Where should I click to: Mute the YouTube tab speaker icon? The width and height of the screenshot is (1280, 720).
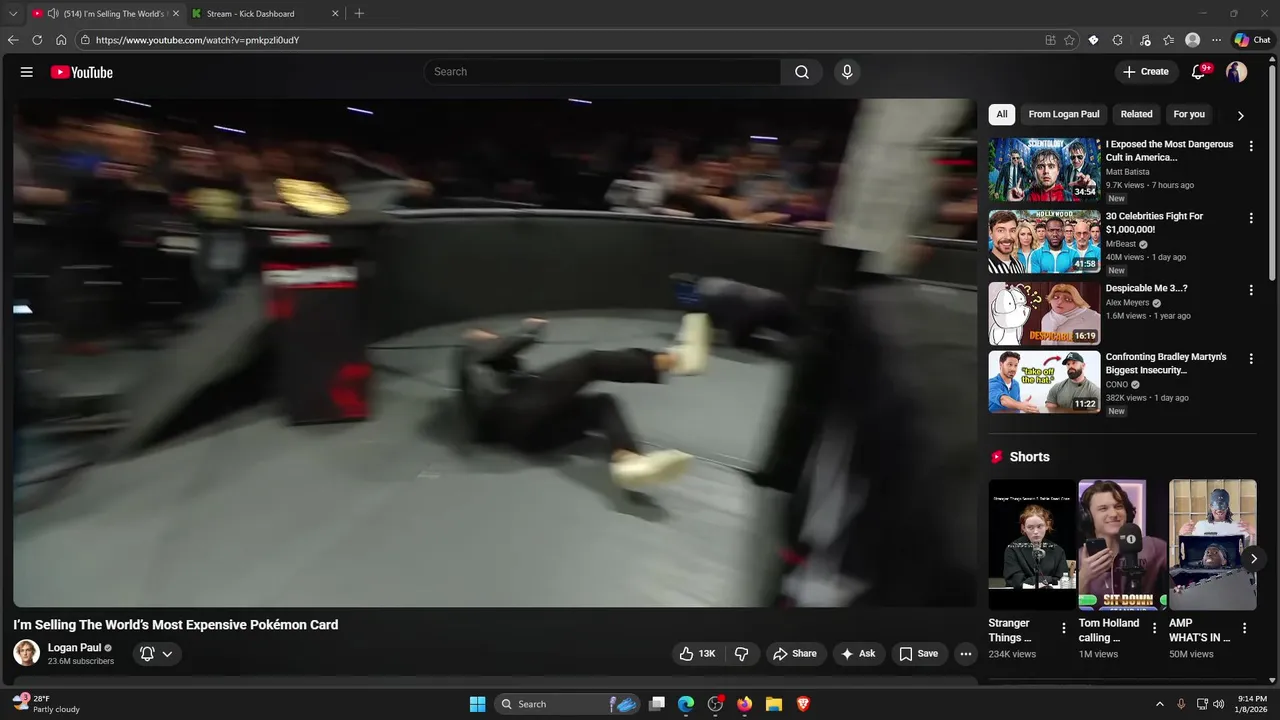click(53, 14)
